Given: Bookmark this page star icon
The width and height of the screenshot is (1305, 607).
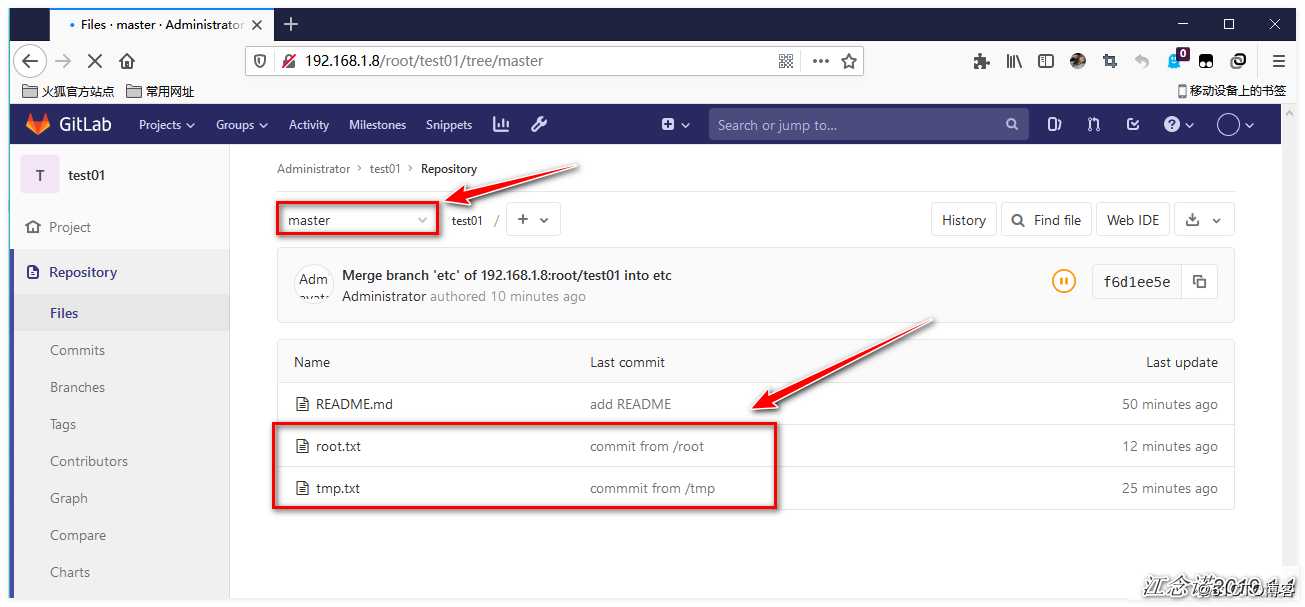Looking at the screenshot, I should tap(849, 61).
